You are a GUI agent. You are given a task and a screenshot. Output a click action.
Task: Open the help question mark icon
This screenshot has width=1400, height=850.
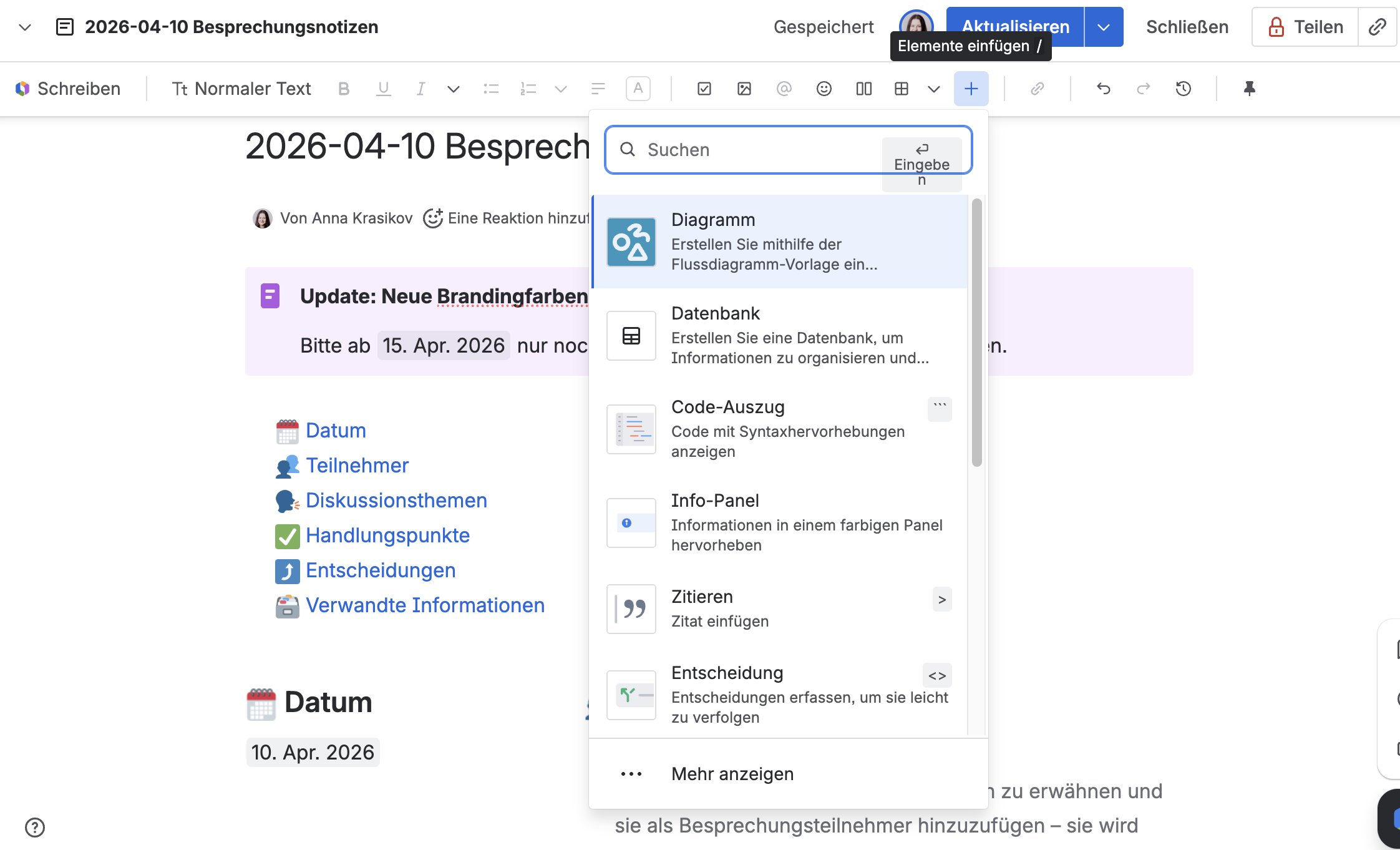(35, 828)
